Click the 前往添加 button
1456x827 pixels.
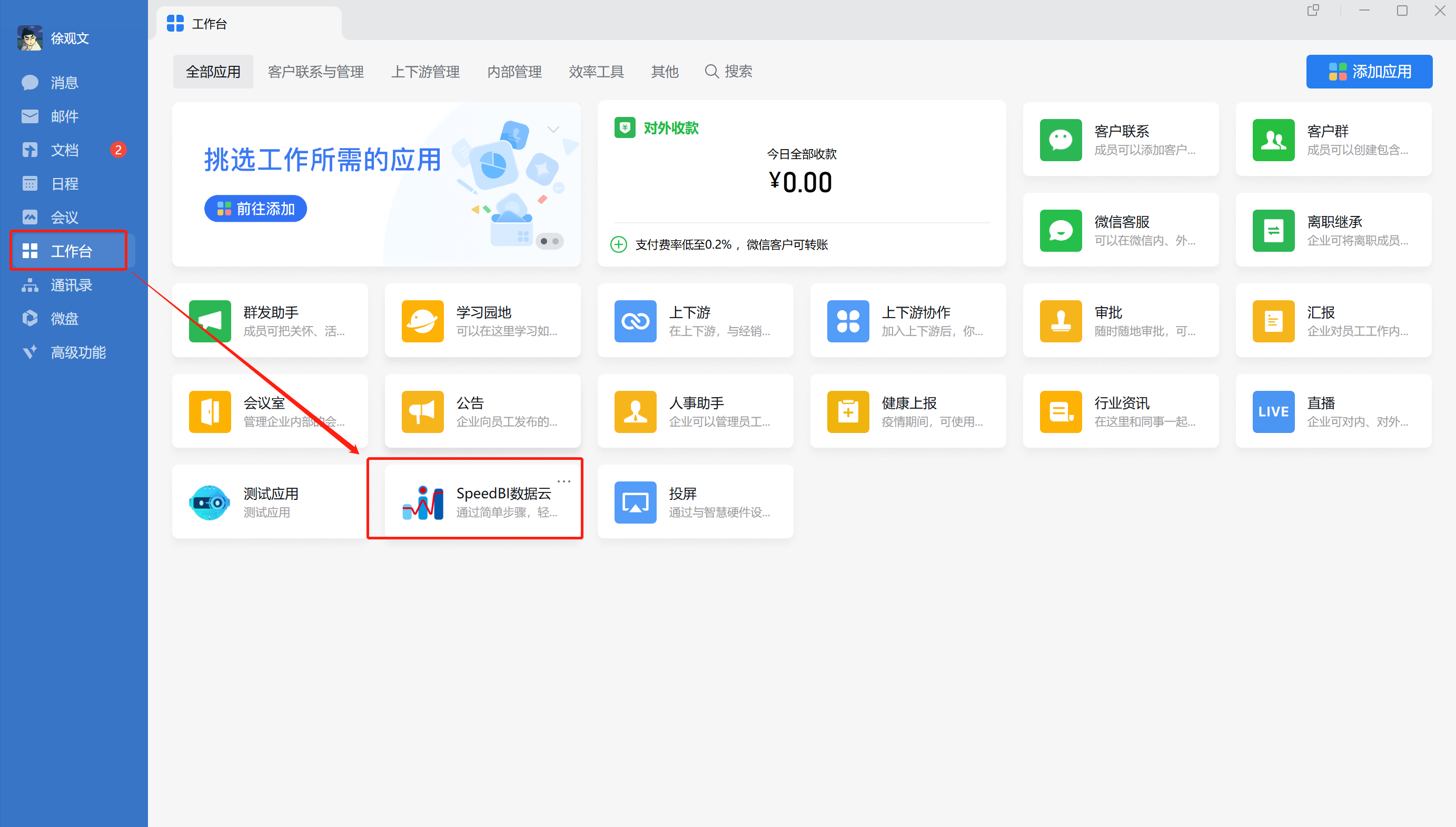point(255,209)
